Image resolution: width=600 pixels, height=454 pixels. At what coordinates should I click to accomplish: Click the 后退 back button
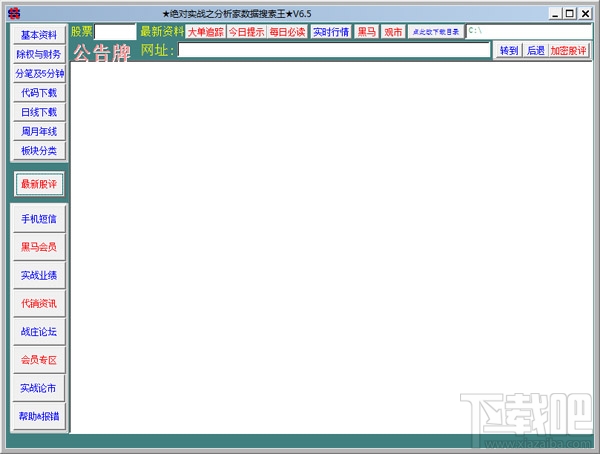coord(536,51)
